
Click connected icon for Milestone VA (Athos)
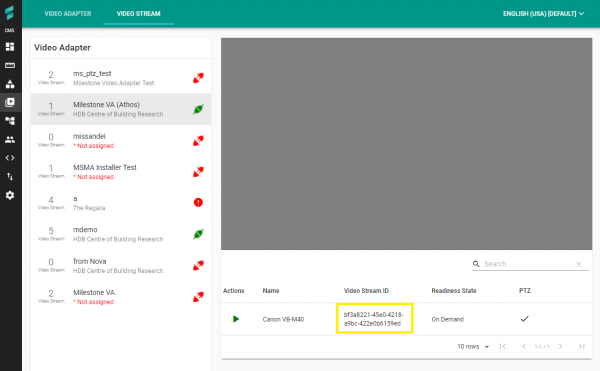point(198,109)
